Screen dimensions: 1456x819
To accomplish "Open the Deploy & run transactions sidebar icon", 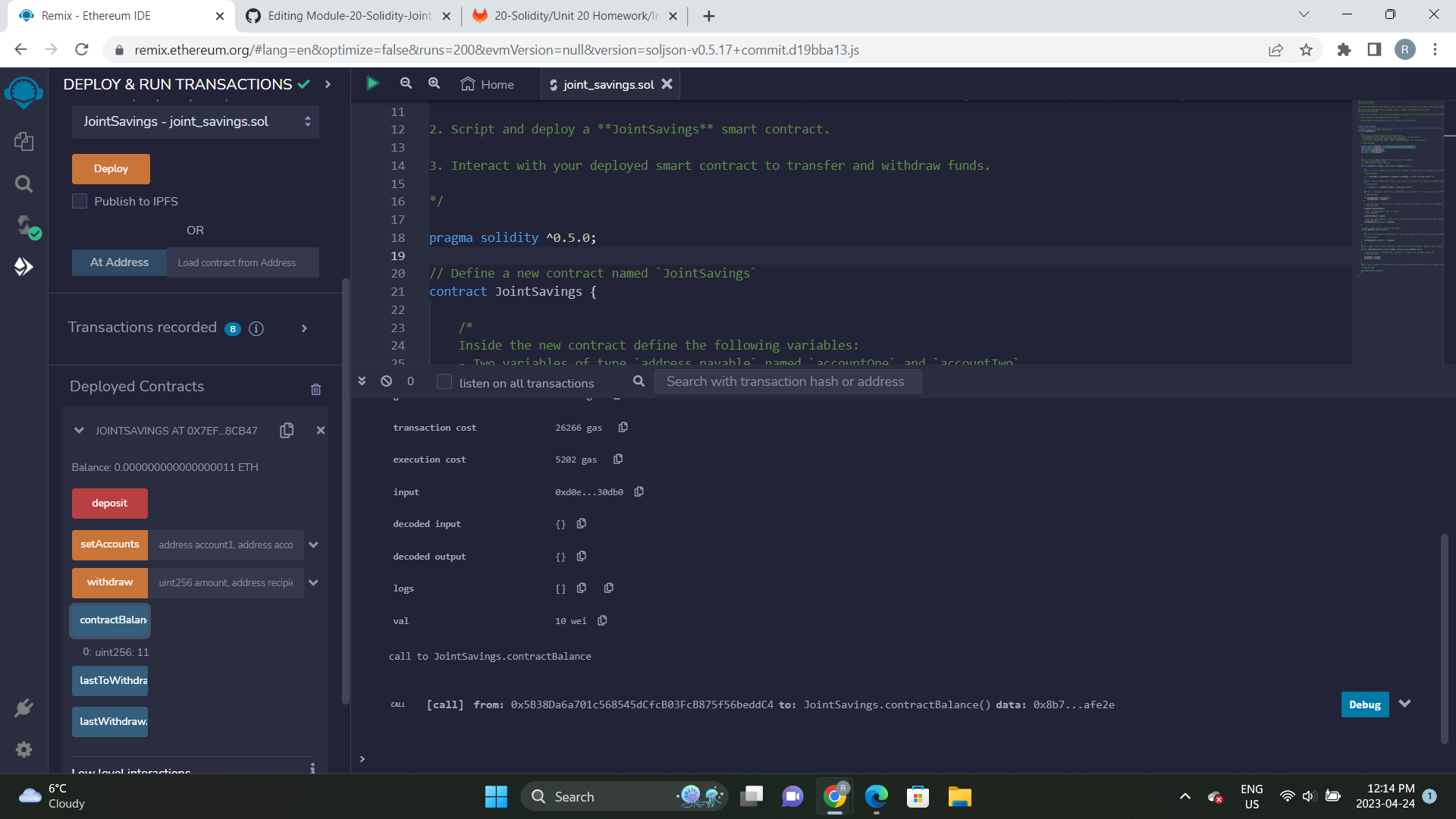I will [24, 267].
